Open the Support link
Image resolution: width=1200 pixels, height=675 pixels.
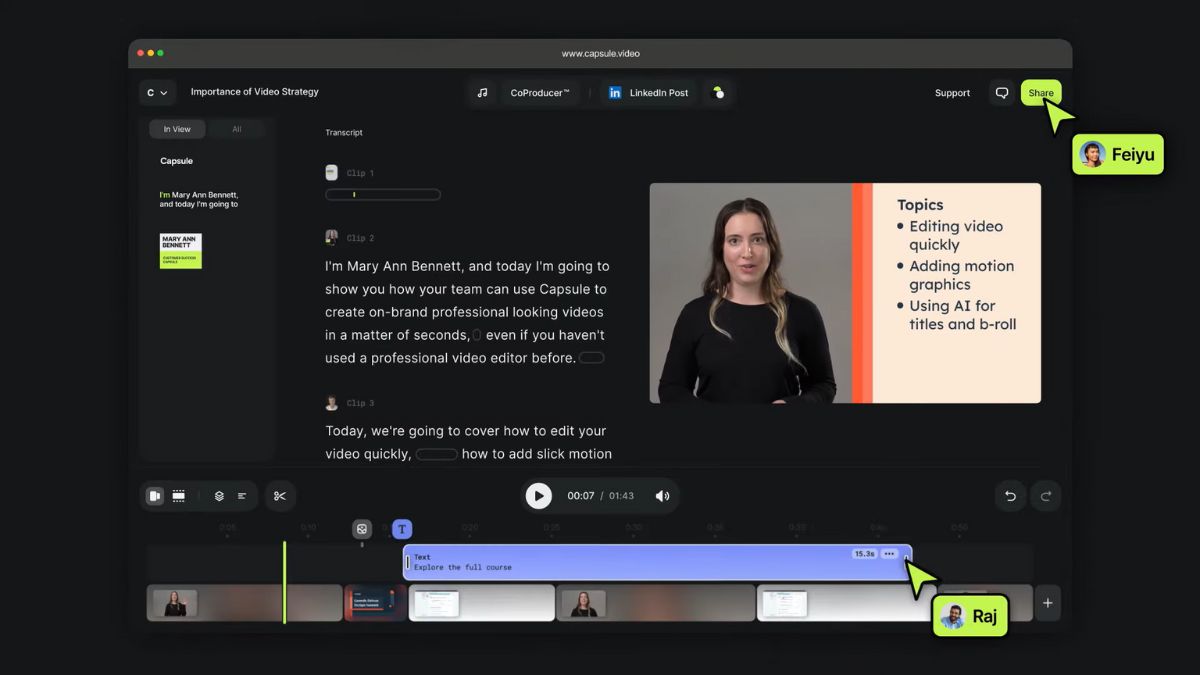coord(952,93)
